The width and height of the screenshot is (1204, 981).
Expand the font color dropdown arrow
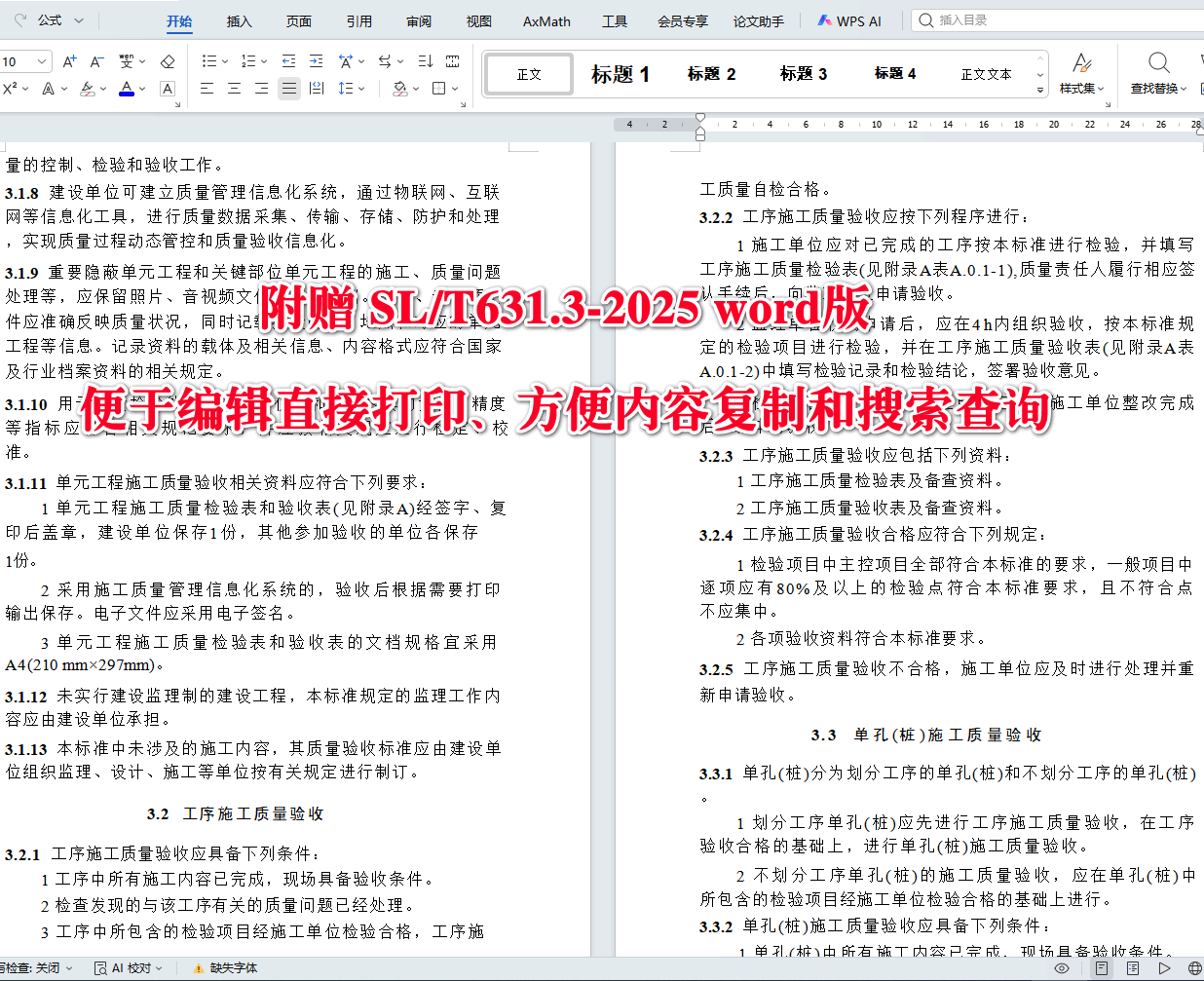142,89
